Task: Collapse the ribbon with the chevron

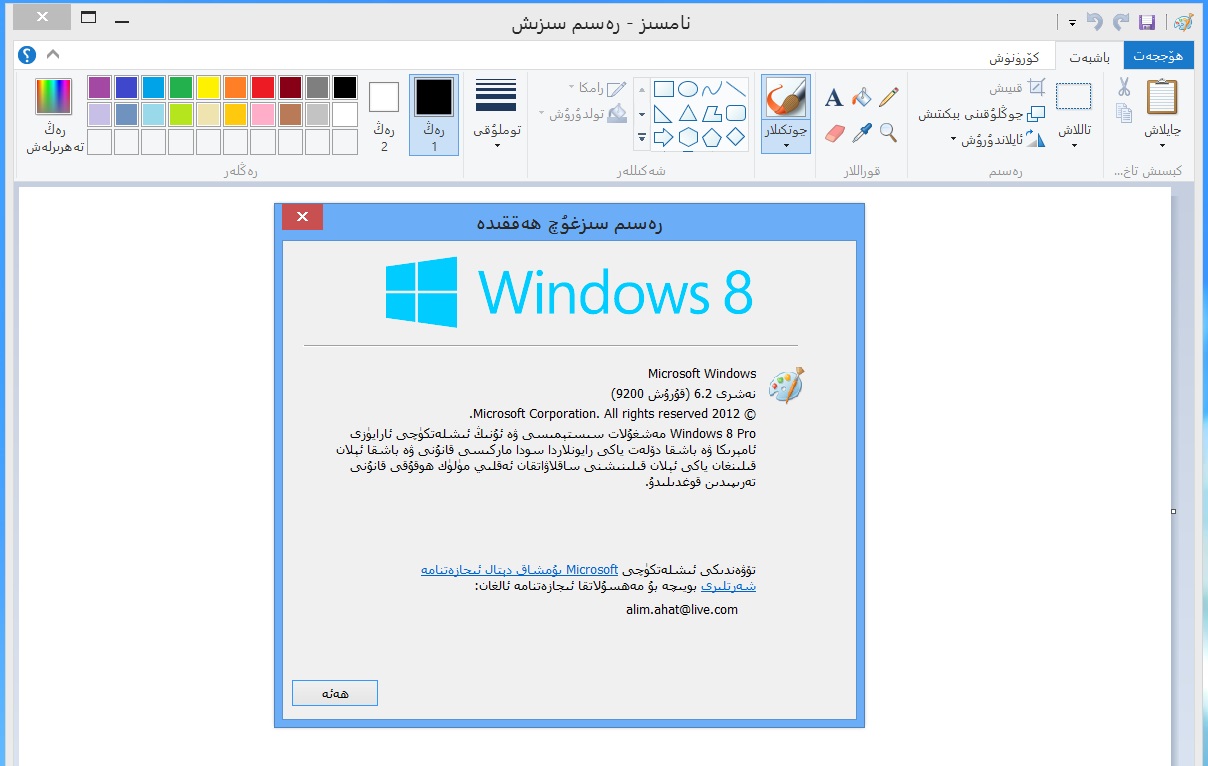Action: 53,54
